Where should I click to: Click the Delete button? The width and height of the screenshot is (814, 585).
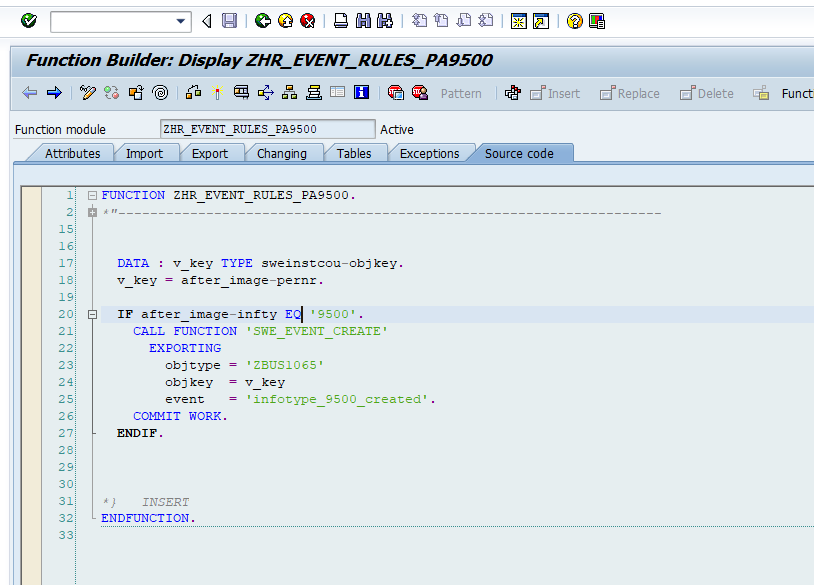707,93
